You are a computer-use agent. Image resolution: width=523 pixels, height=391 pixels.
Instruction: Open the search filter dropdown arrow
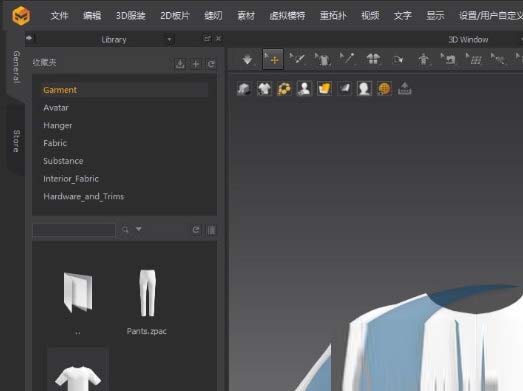(139, 229)
